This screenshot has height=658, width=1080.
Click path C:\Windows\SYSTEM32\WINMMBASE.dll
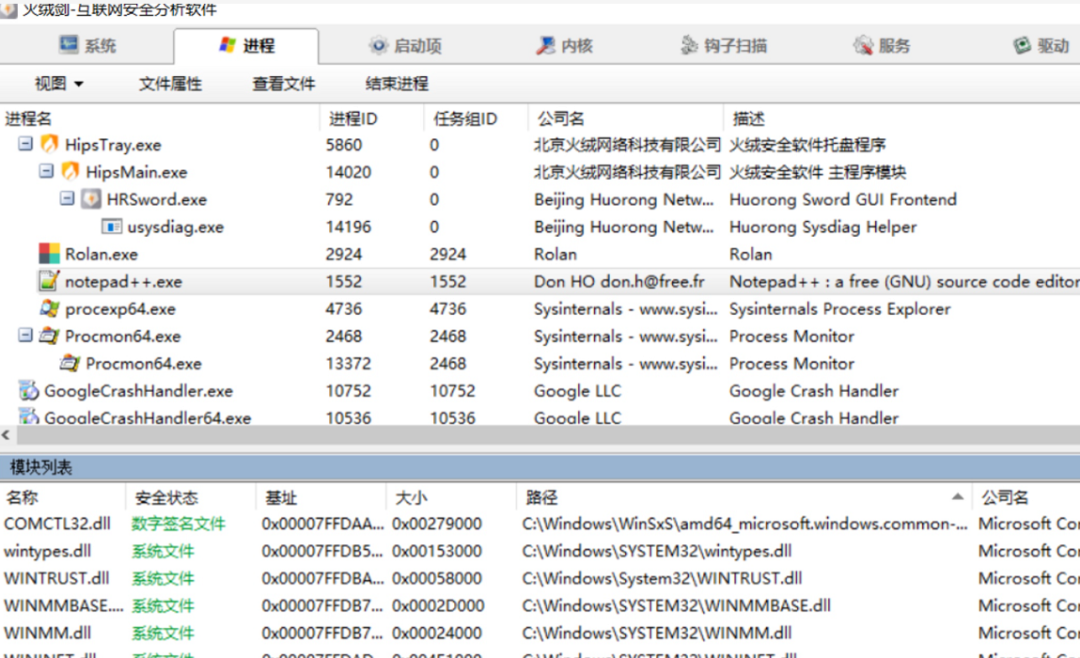click(676, 606)
